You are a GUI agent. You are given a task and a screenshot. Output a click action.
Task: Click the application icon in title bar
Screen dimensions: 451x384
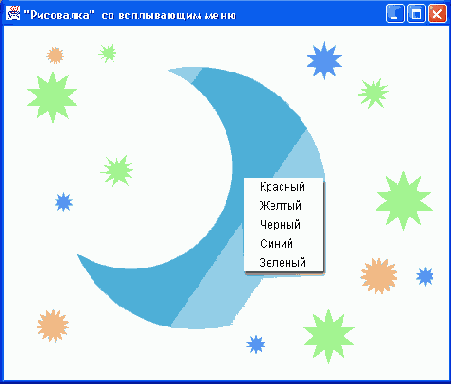[x=13, y=14]
